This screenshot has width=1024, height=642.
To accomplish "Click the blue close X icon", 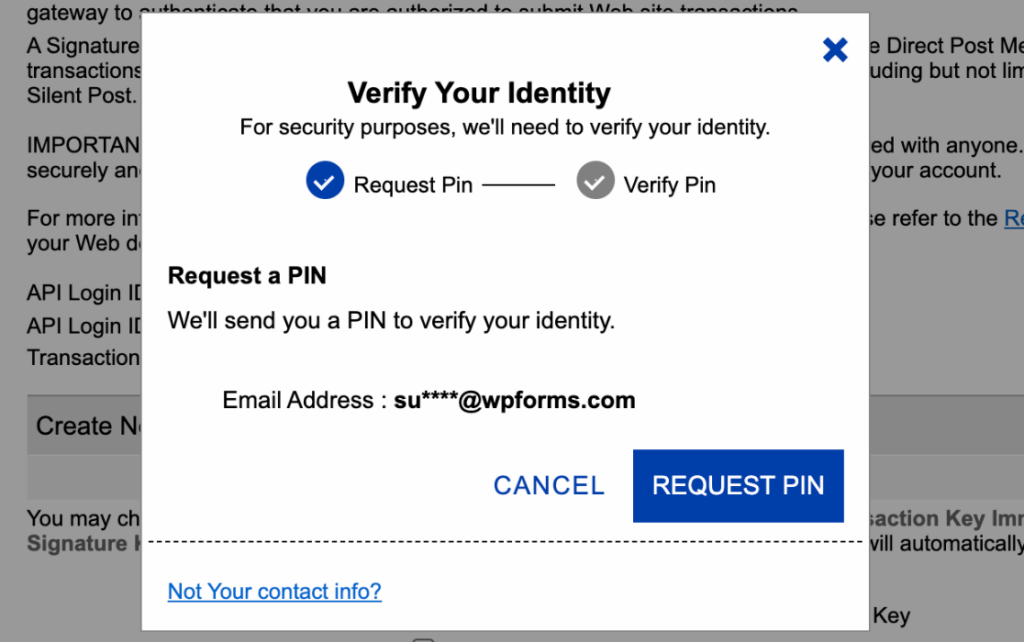I will tap(835, 49).
